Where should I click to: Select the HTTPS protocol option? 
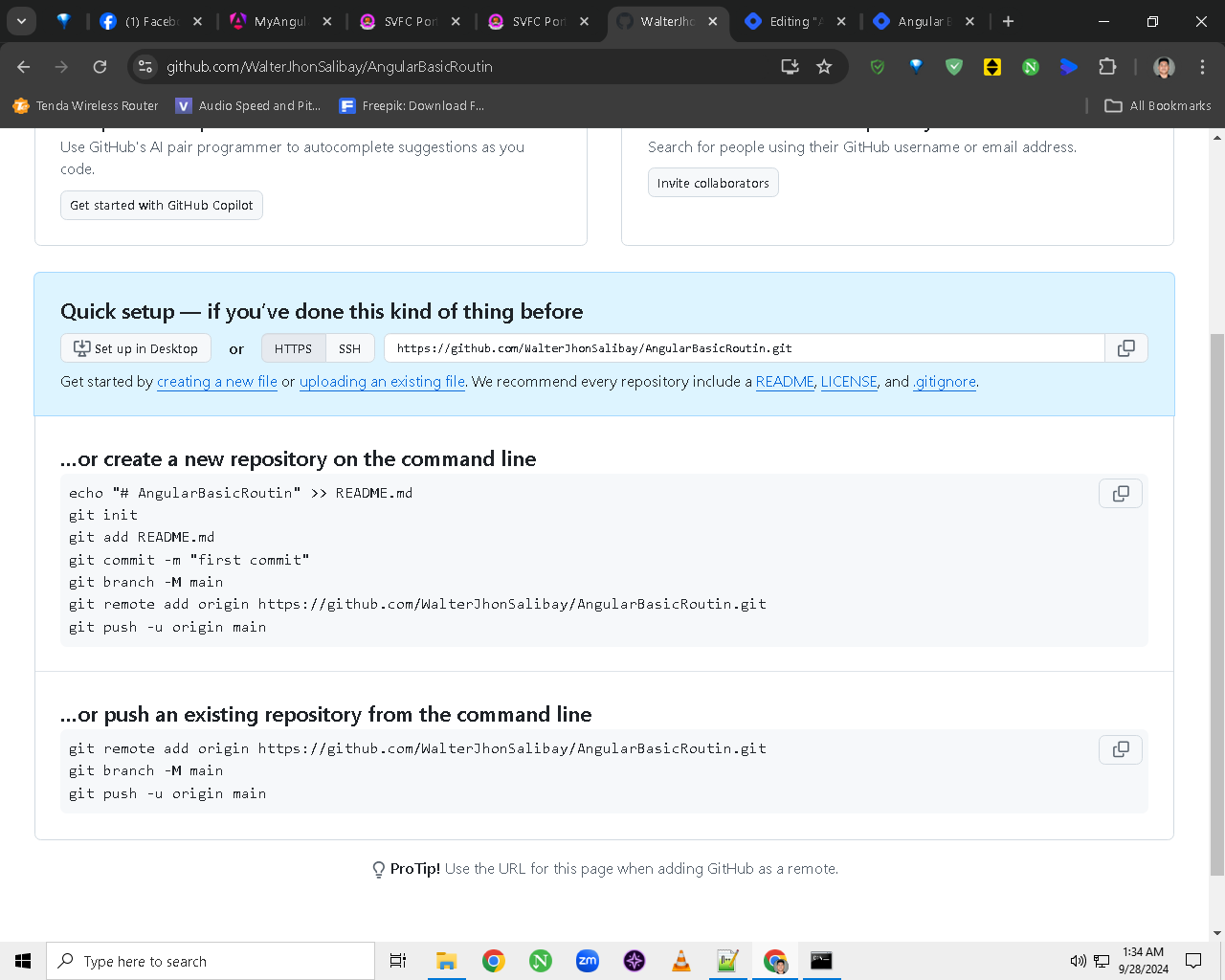293,348
